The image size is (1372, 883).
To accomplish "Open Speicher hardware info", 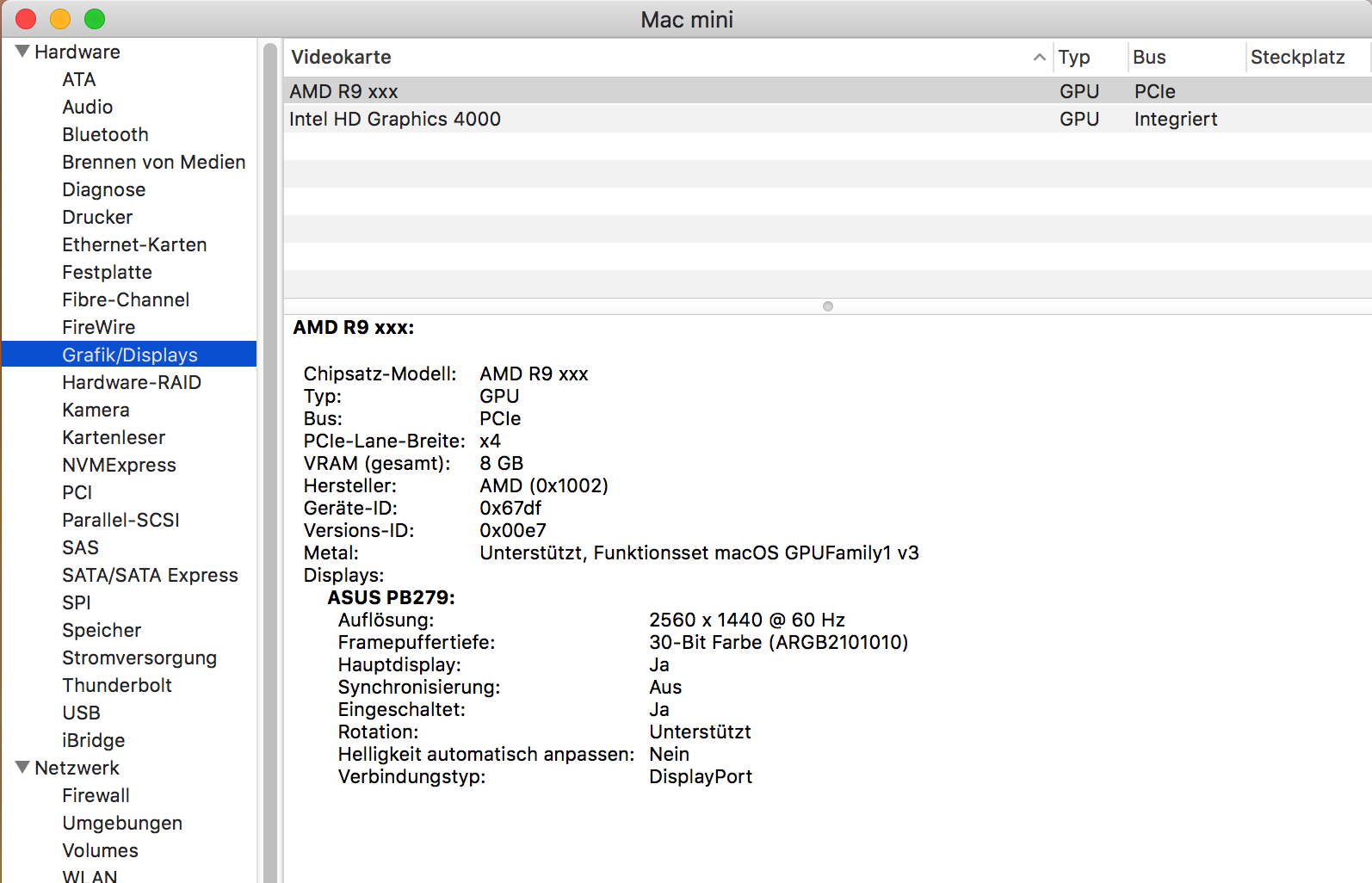I will 102,630.
